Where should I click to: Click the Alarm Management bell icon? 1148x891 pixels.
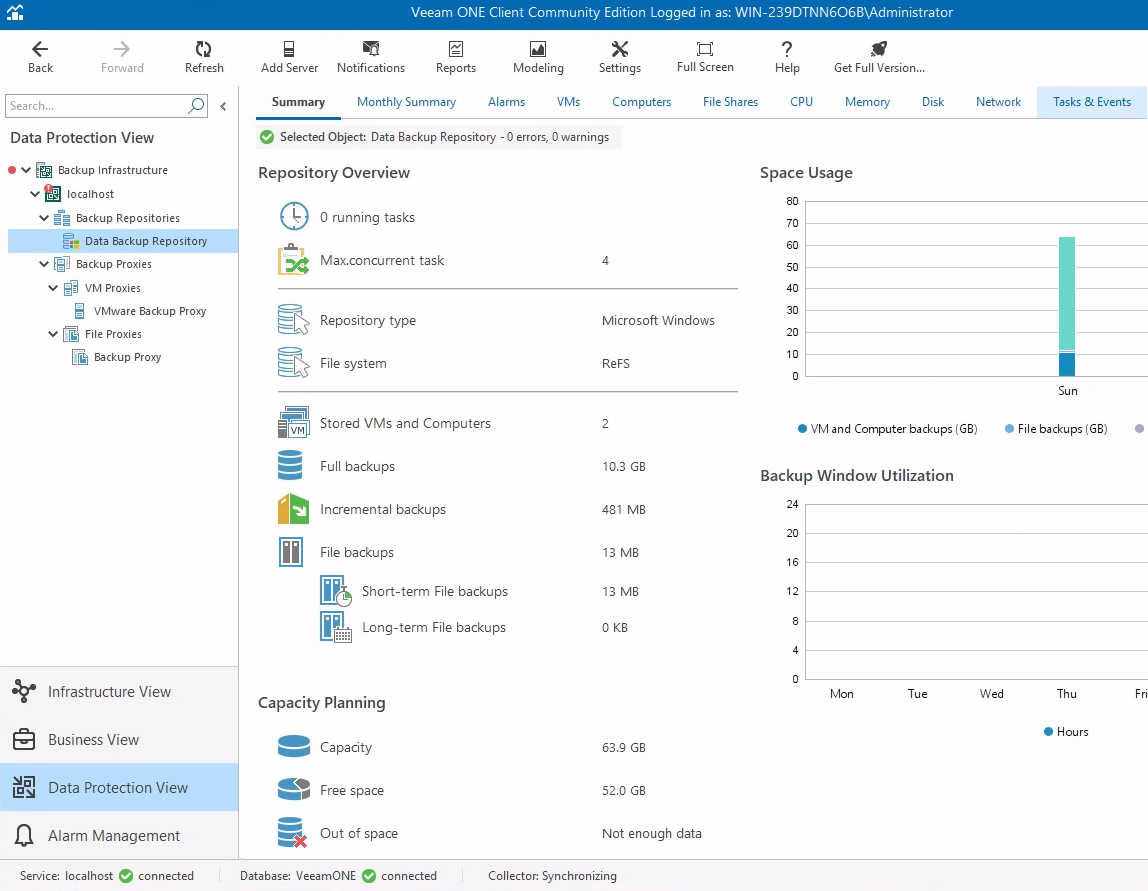click(24, 835)
